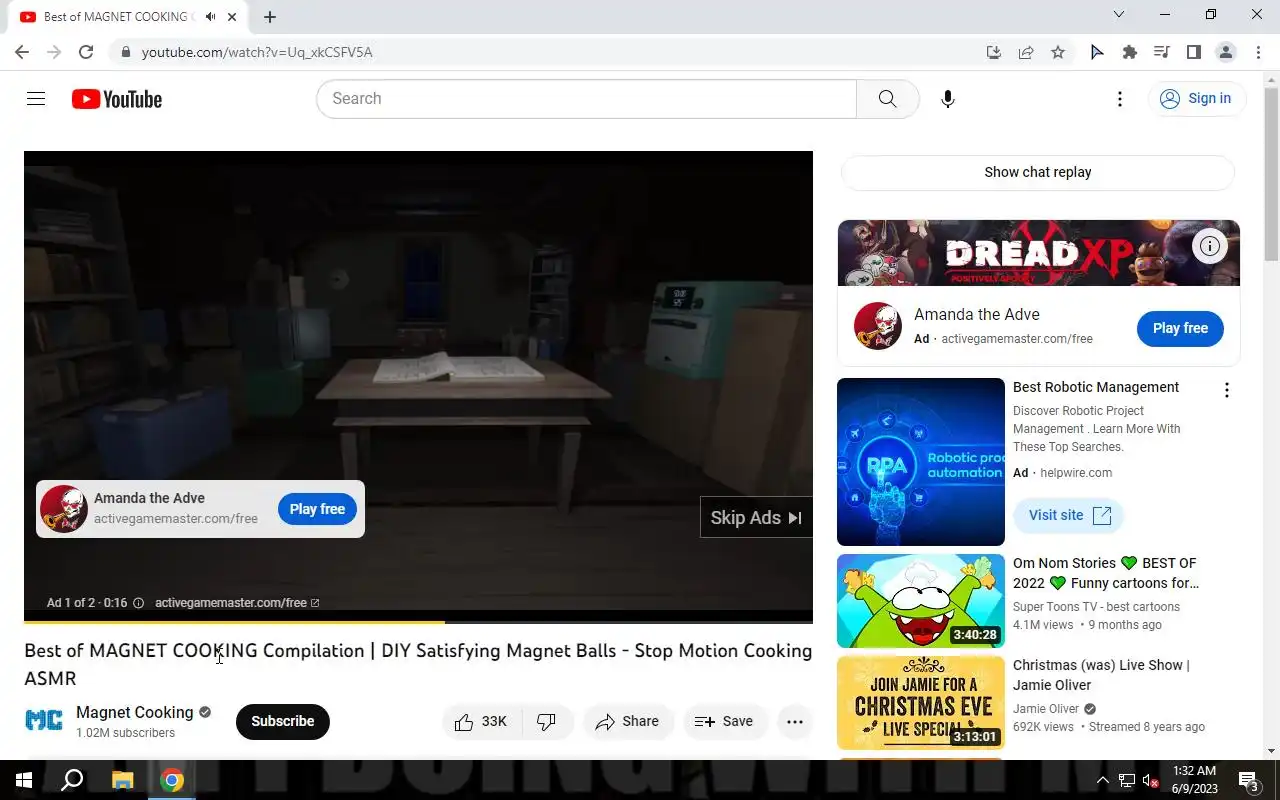Open the RPA Robotic automation ad thumbnail
The height and width of the screenshot is (800, 1280).
point(921,462)
